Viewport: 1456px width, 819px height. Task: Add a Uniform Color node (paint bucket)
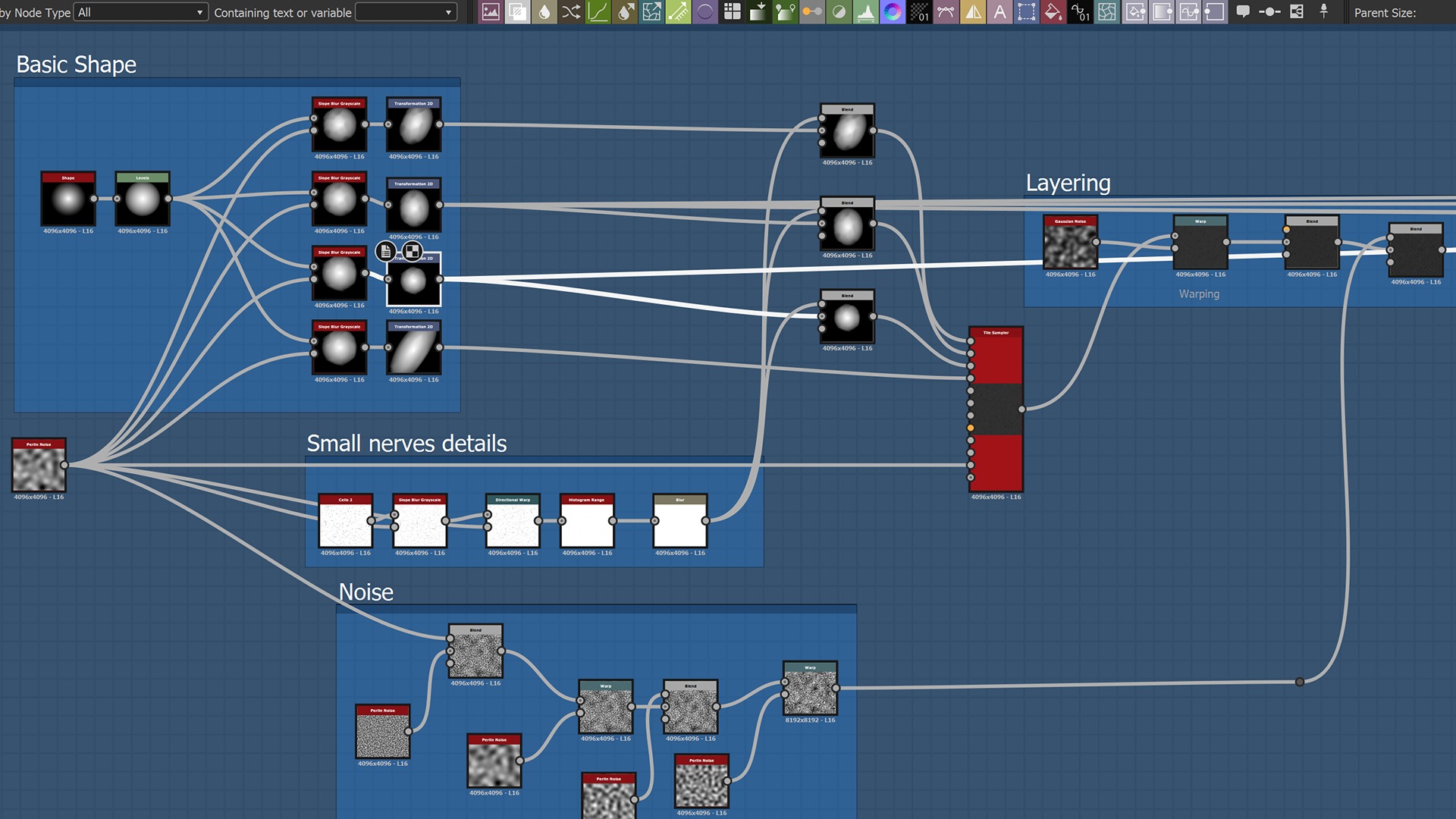(x=1053, y=12)
